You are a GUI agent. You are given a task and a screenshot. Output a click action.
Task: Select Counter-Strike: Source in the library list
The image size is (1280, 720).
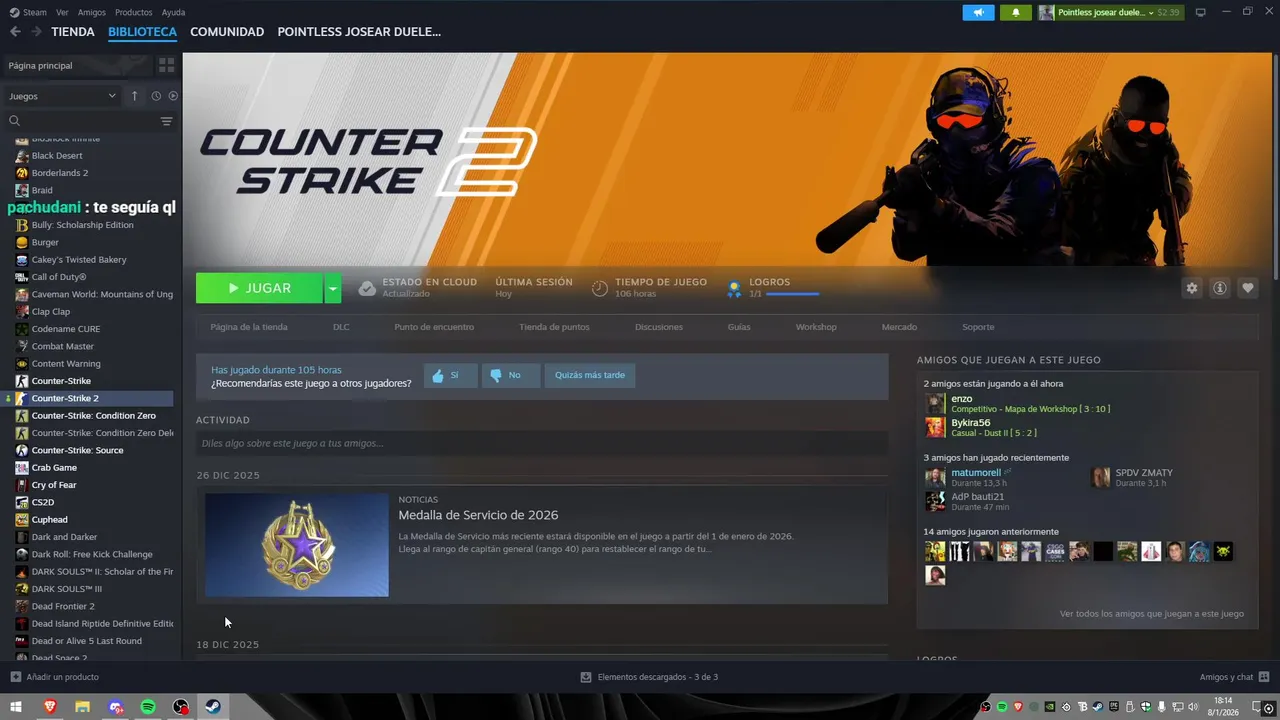click(77, 450)
